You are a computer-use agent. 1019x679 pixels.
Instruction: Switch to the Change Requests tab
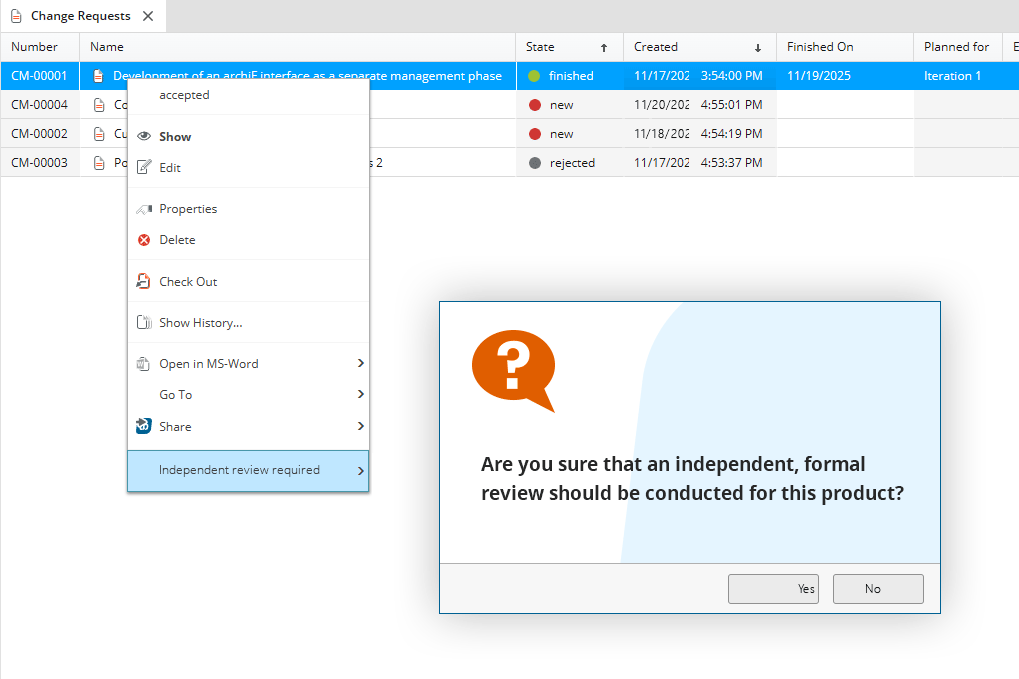(x=80, y=16)
